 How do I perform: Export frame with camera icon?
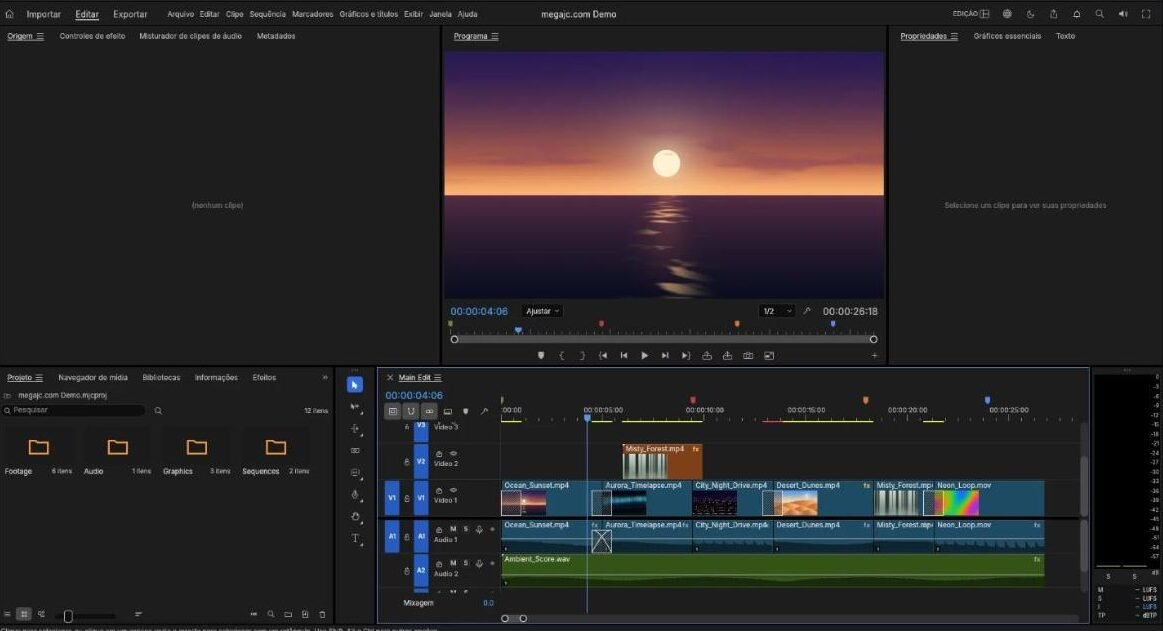point(748,356)
